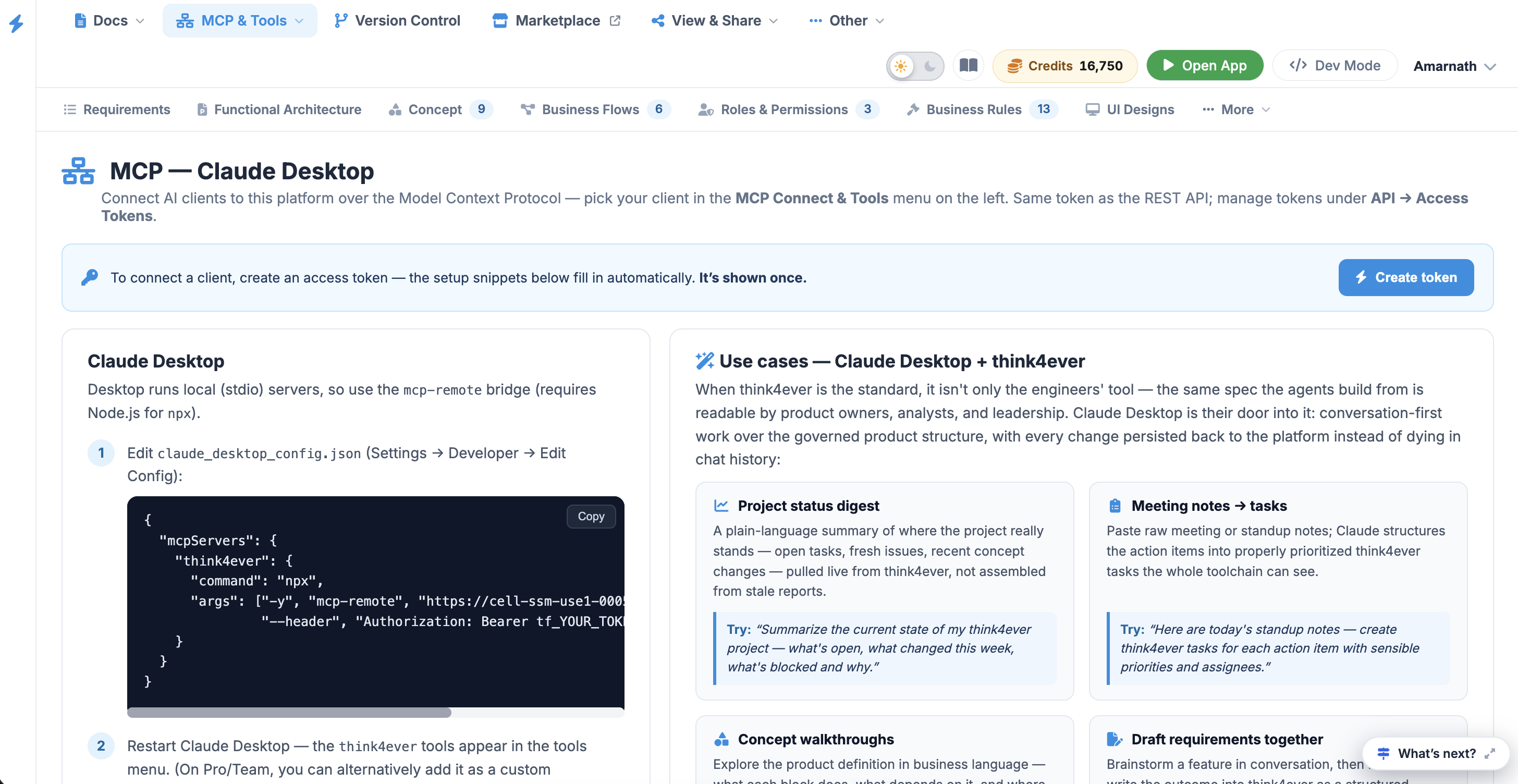Switch to light theme sun icon
The width and height of the screenshot is (1518, 784).
point(900,66)
